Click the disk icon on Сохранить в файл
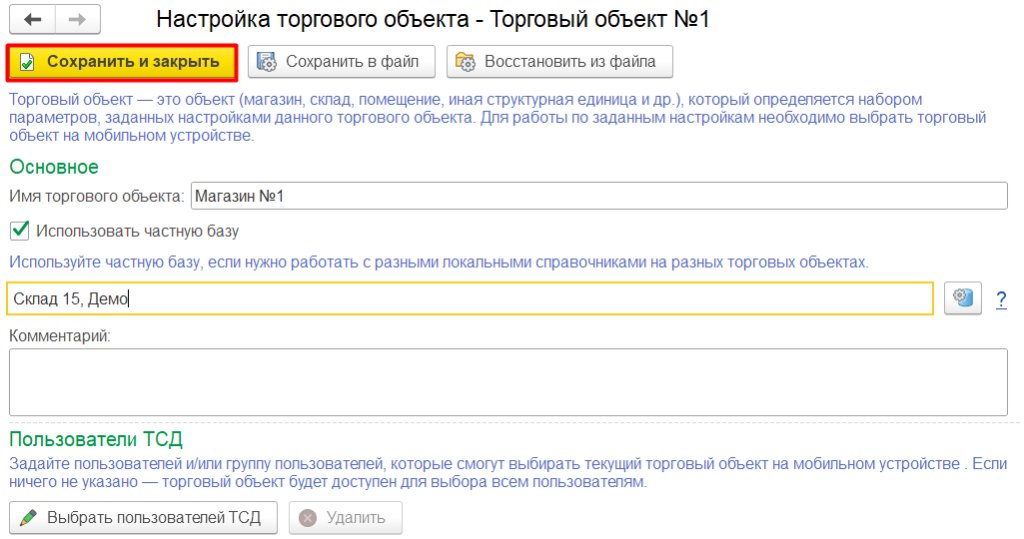Screen dimensions: 1024x539 [x=266, y=62]
